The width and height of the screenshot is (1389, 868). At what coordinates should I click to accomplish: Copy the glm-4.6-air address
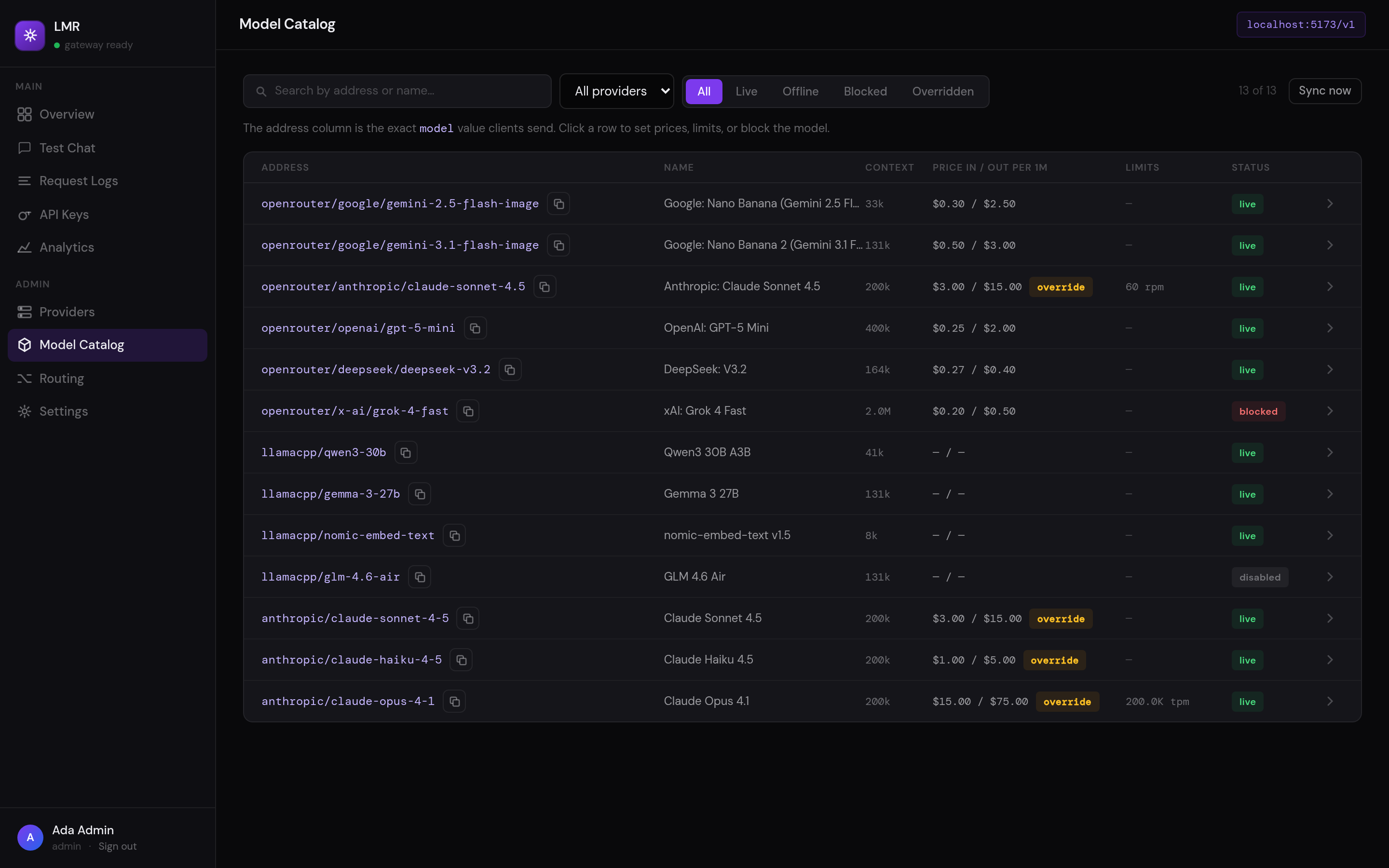point(420,577)
